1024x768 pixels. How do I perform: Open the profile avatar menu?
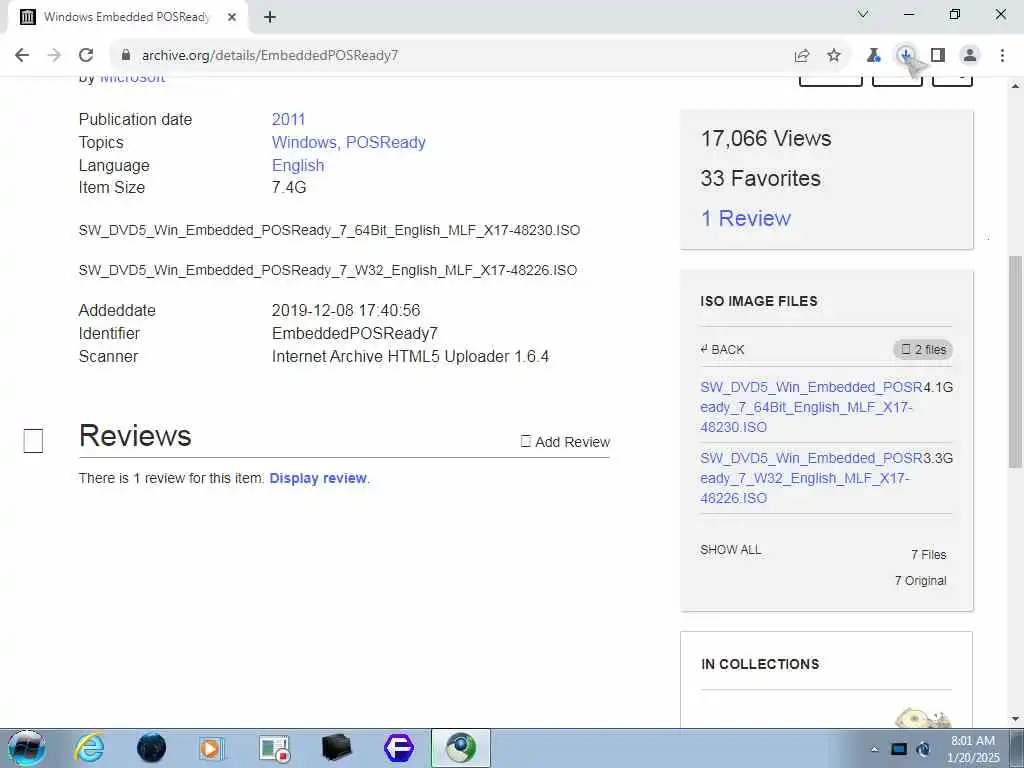[970, 56]
